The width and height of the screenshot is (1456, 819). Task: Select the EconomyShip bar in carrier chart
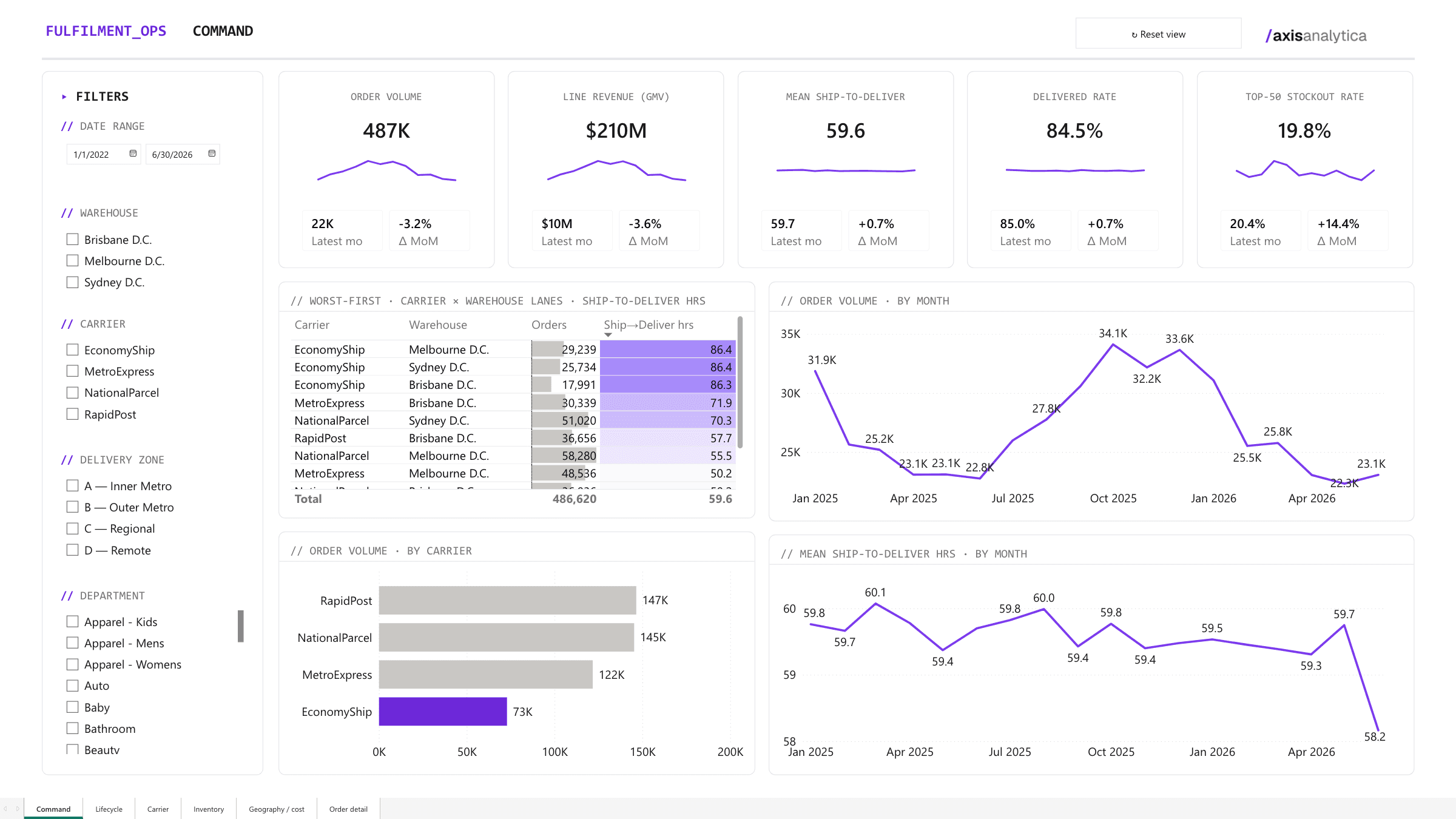443,712
